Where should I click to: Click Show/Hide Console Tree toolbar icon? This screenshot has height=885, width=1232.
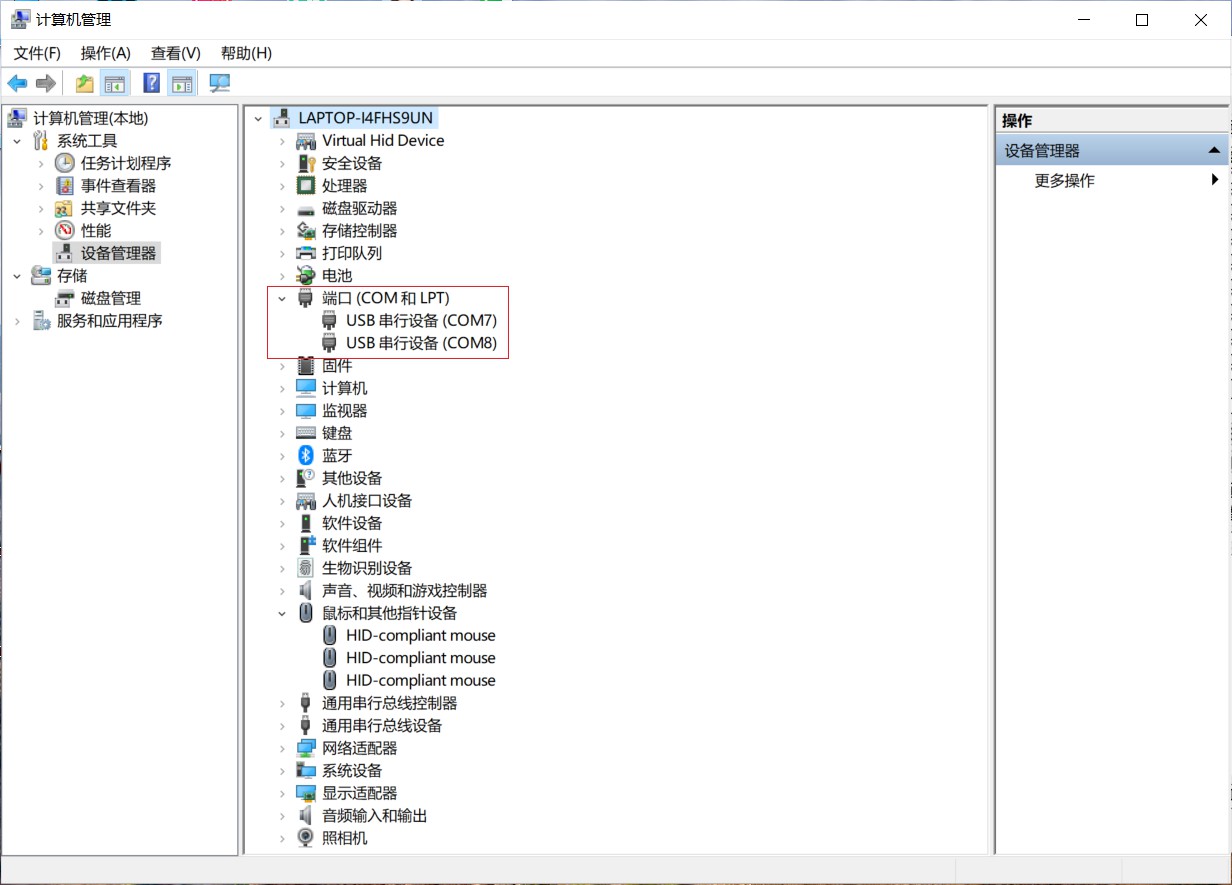[x=116, y=83]
